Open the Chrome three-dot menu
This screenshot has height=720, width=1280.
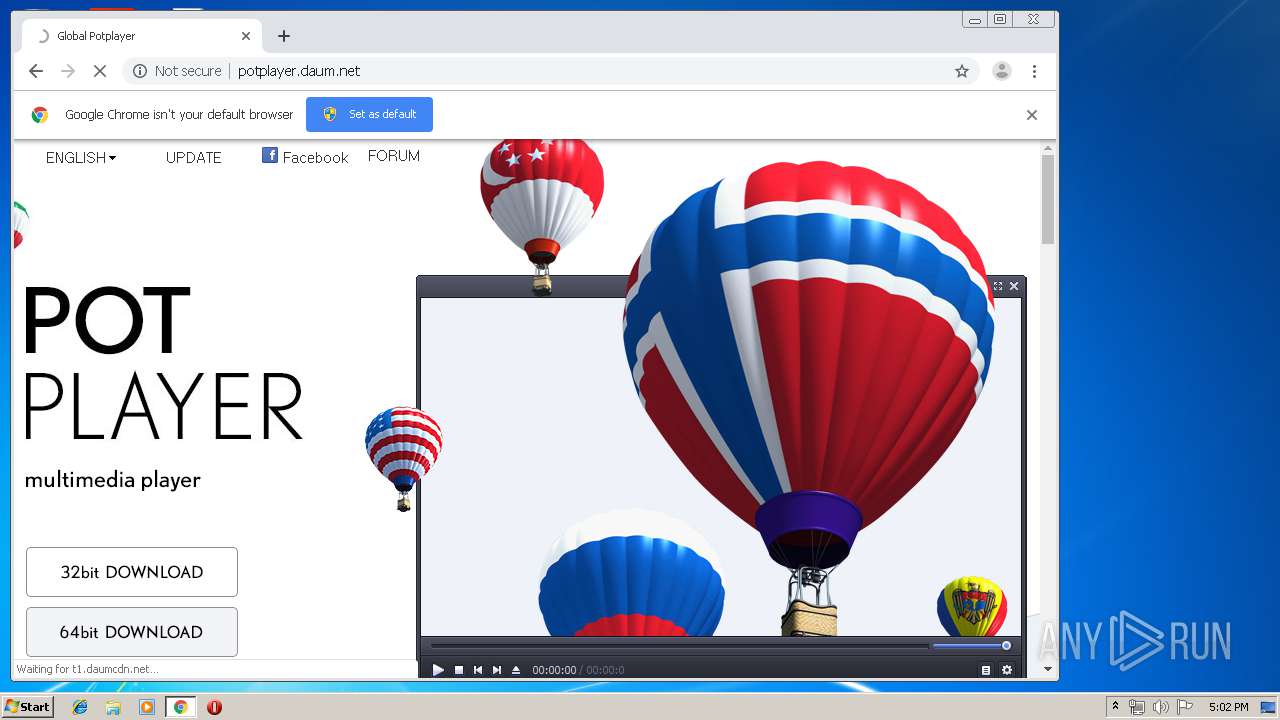point(1034,71)
